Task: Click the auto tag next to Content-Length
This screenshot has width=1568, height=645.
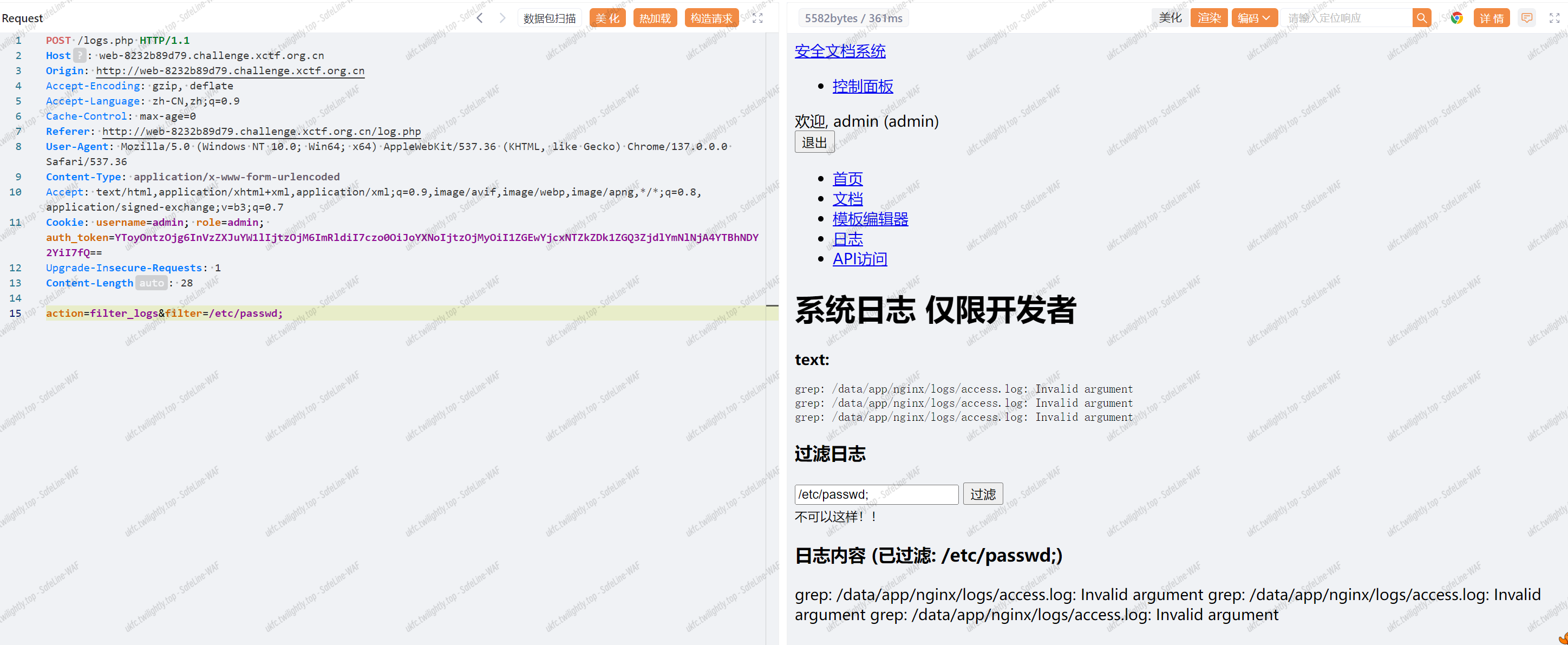Action: 151,283
